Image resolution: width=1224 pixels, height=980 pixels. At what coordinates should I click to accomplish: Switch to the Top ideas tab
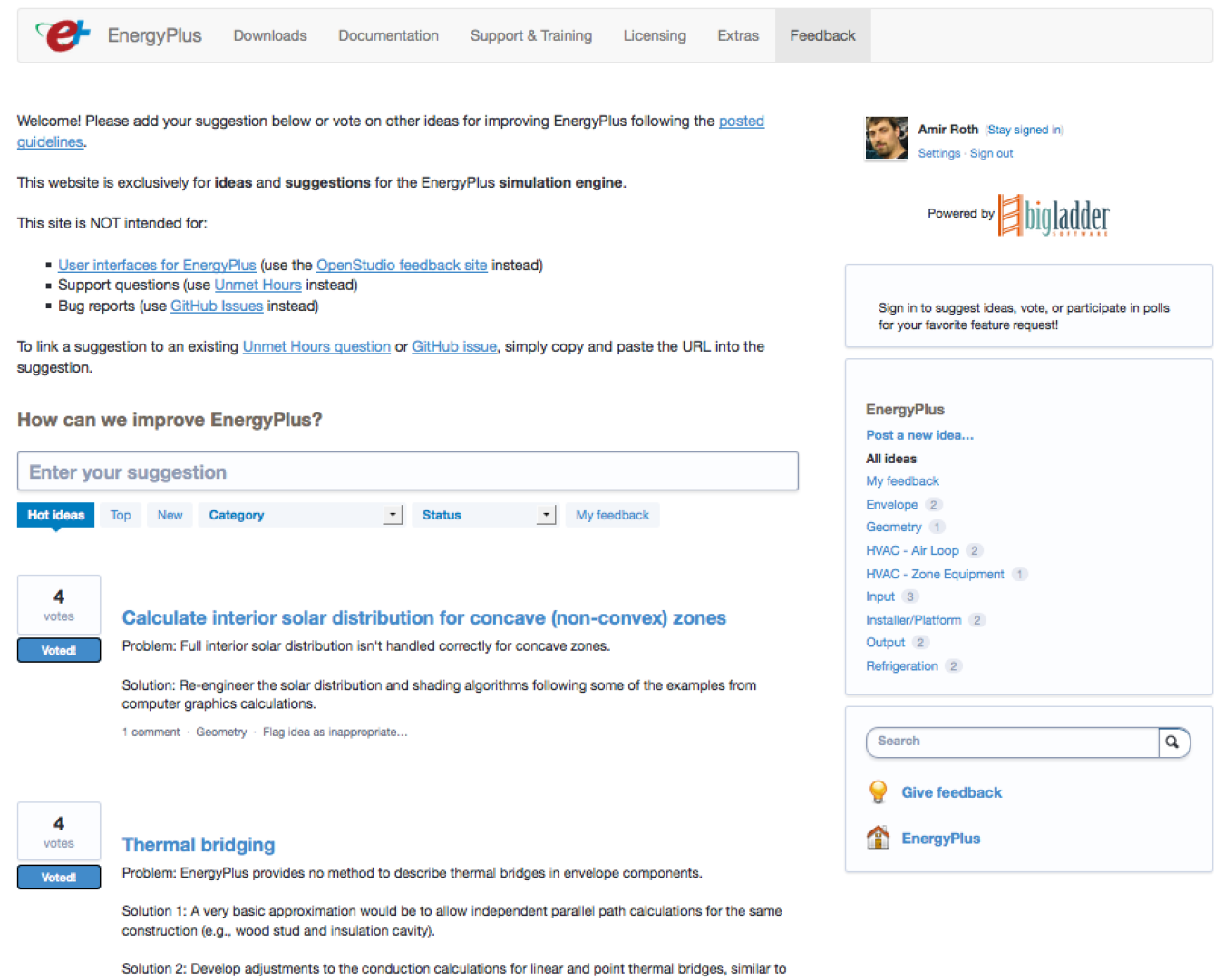click(121, 515)
